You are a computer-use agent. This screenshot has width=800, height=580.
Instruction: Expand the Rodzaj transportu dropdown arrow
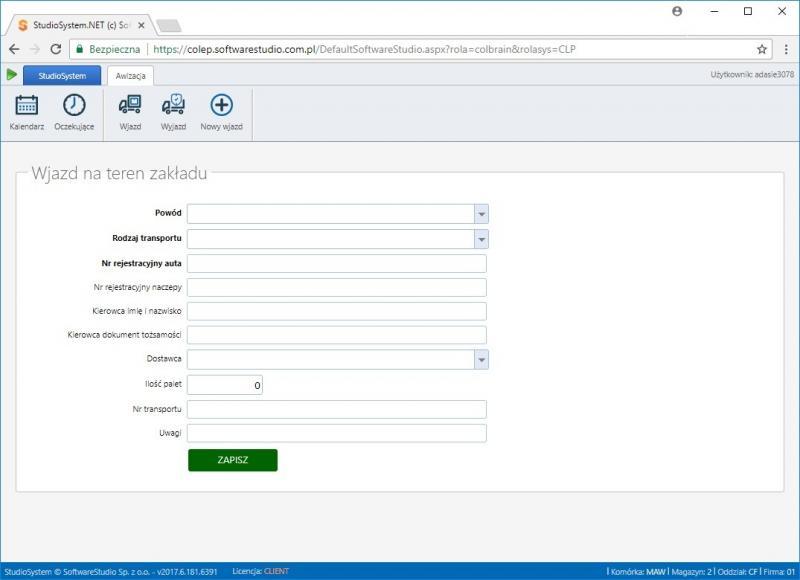point(481,239)
